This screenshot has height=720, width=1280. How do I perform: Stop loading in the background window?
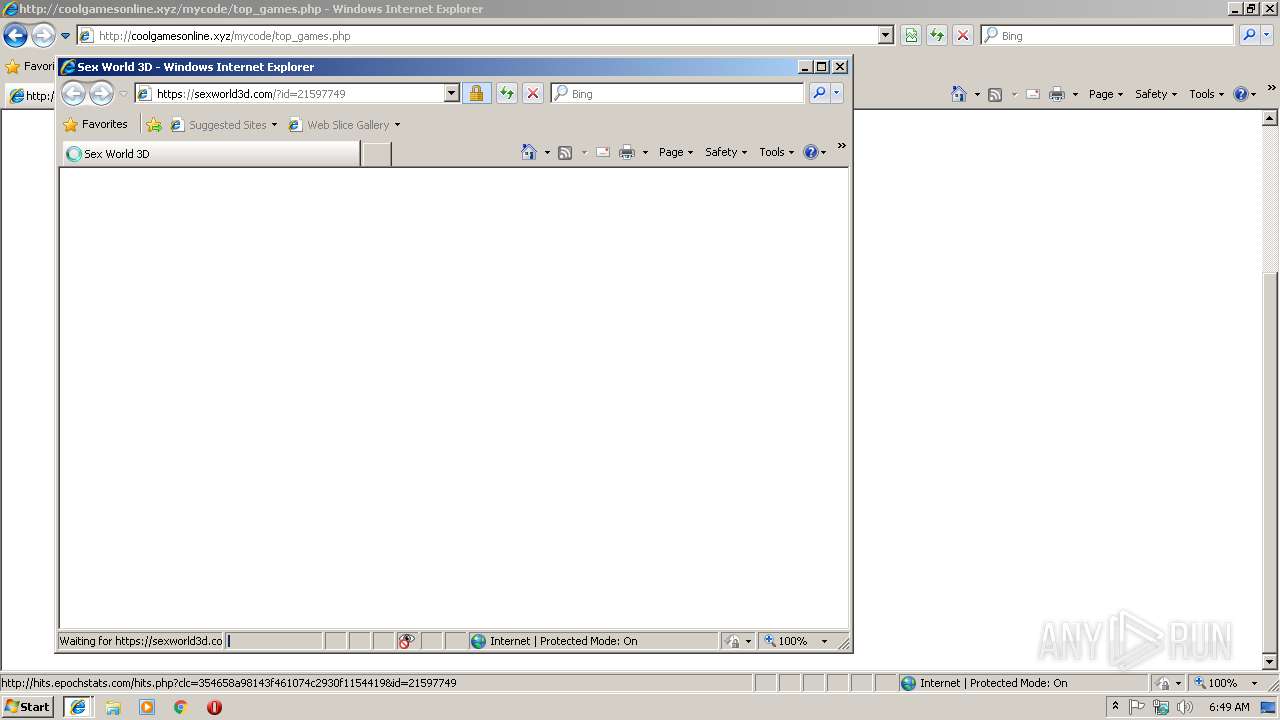pyautogui.click(x=963, y=35)
